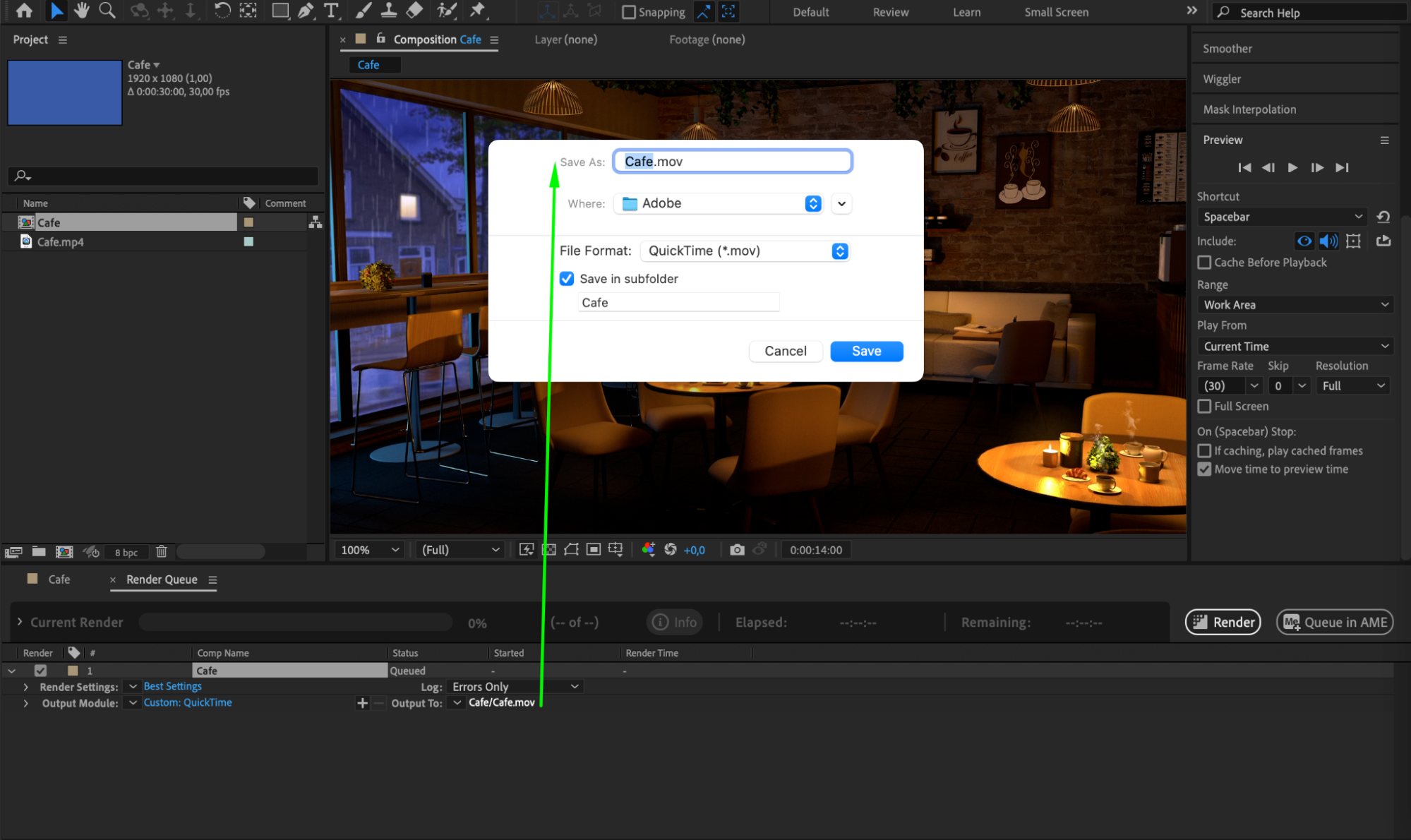1411x840 pixels.
Task: Select the Type tool
Action: (331, 11)
